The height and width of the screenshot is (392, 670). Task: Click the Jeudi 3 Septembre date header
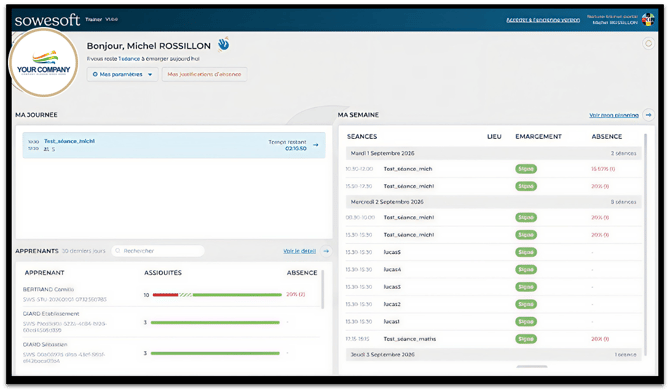pyautogui.click(x=494, y=355)
